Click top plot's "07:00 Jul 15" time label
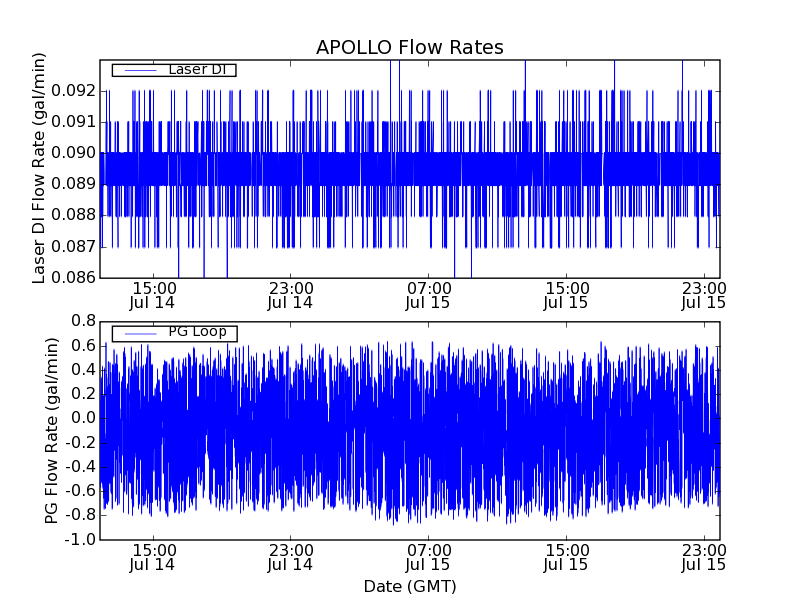Image resolution: width=800 pixels, height=600 pixels. coord(428,294)
